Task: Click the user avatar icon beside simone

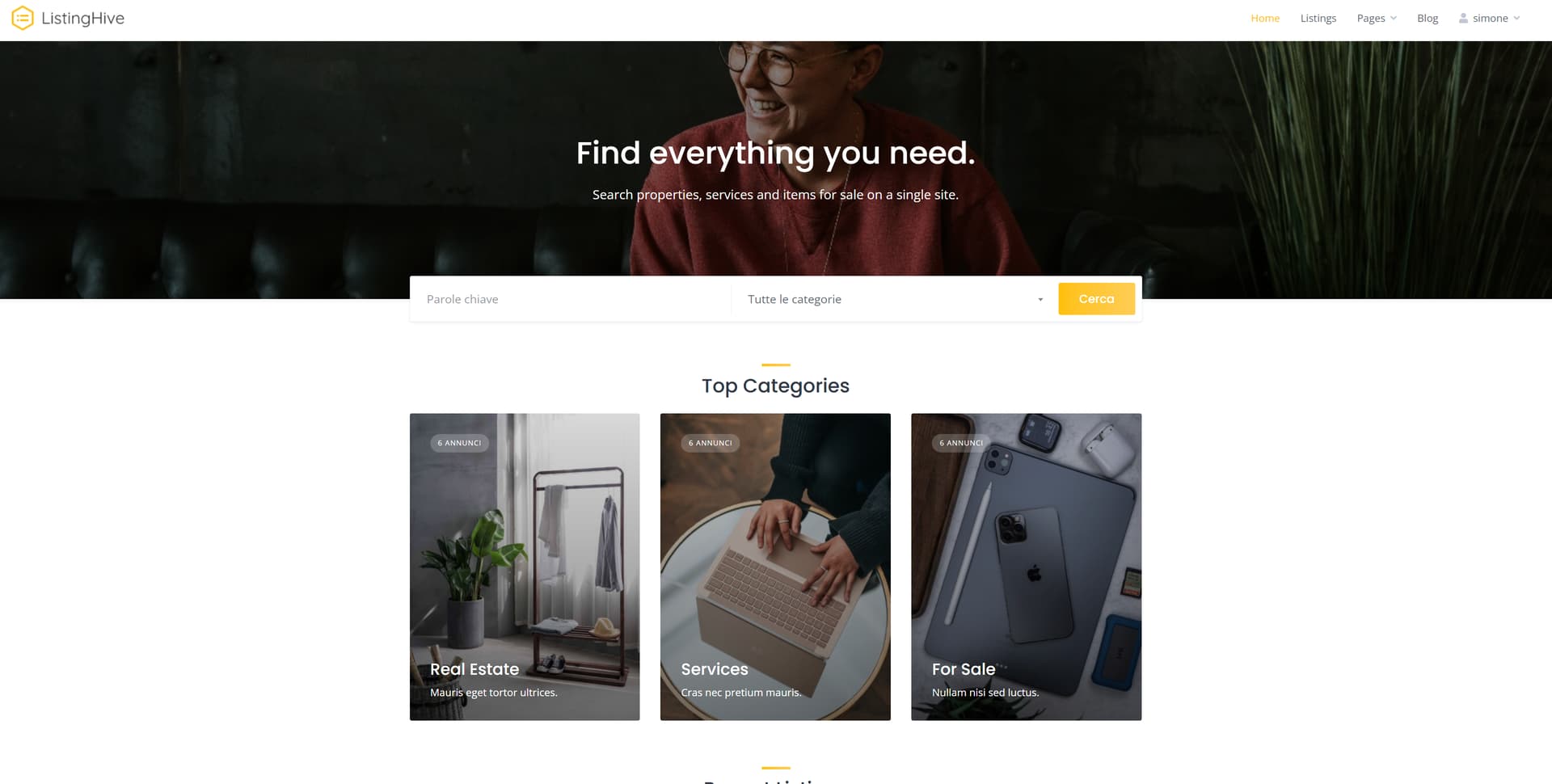Action: tap(1463, 18)
